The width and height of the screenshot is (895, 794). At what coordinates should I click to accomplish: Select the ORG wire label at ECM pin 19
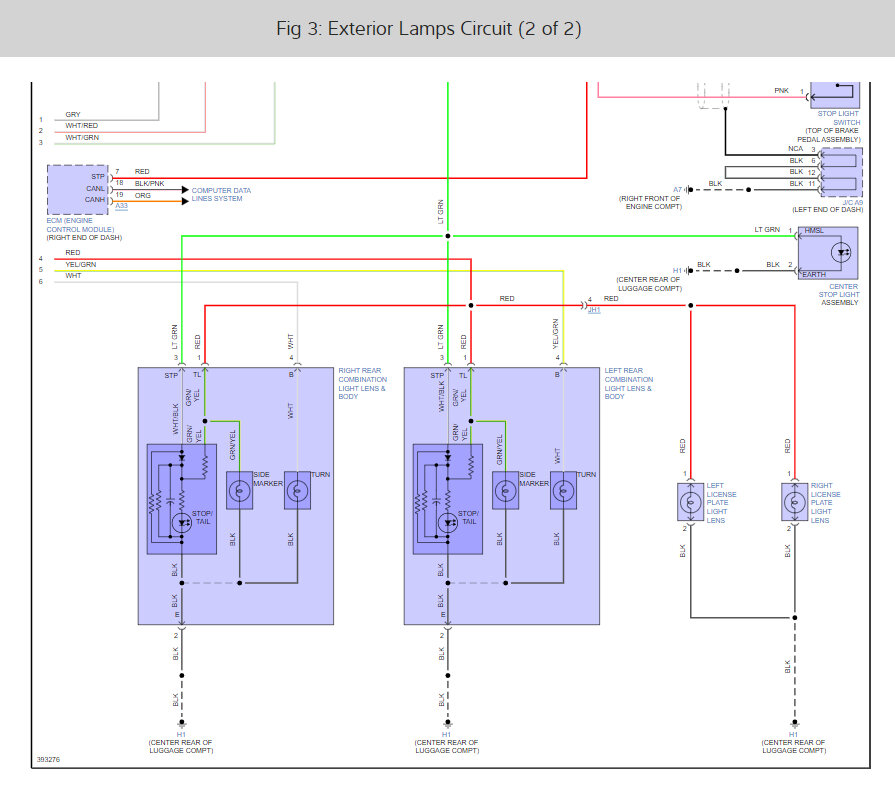pos(143,196)
